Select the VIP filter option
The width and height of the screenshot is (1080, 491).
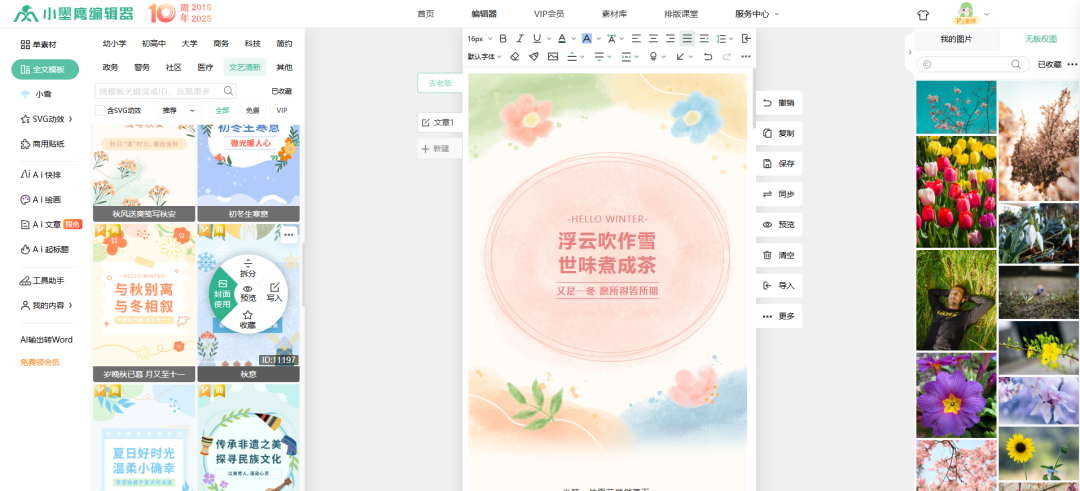coord(282,110)
